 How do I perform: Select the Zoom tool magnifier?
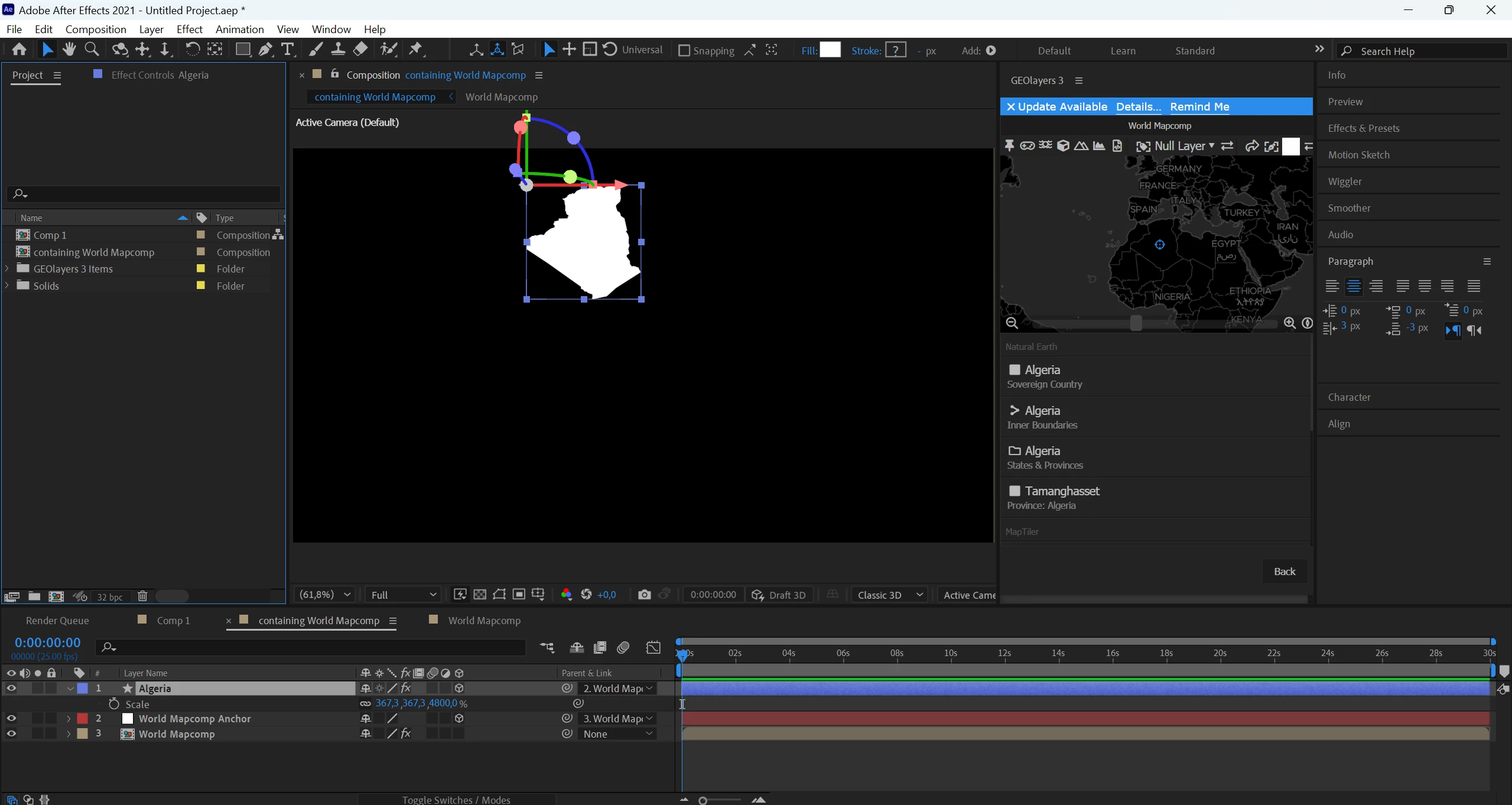(92, 50)
